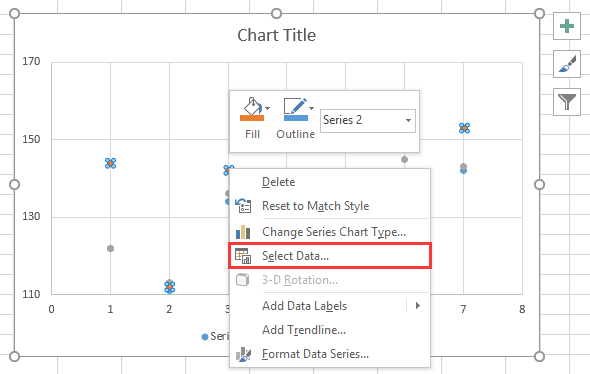Select the orange data point at x=7

coord(465,128)
